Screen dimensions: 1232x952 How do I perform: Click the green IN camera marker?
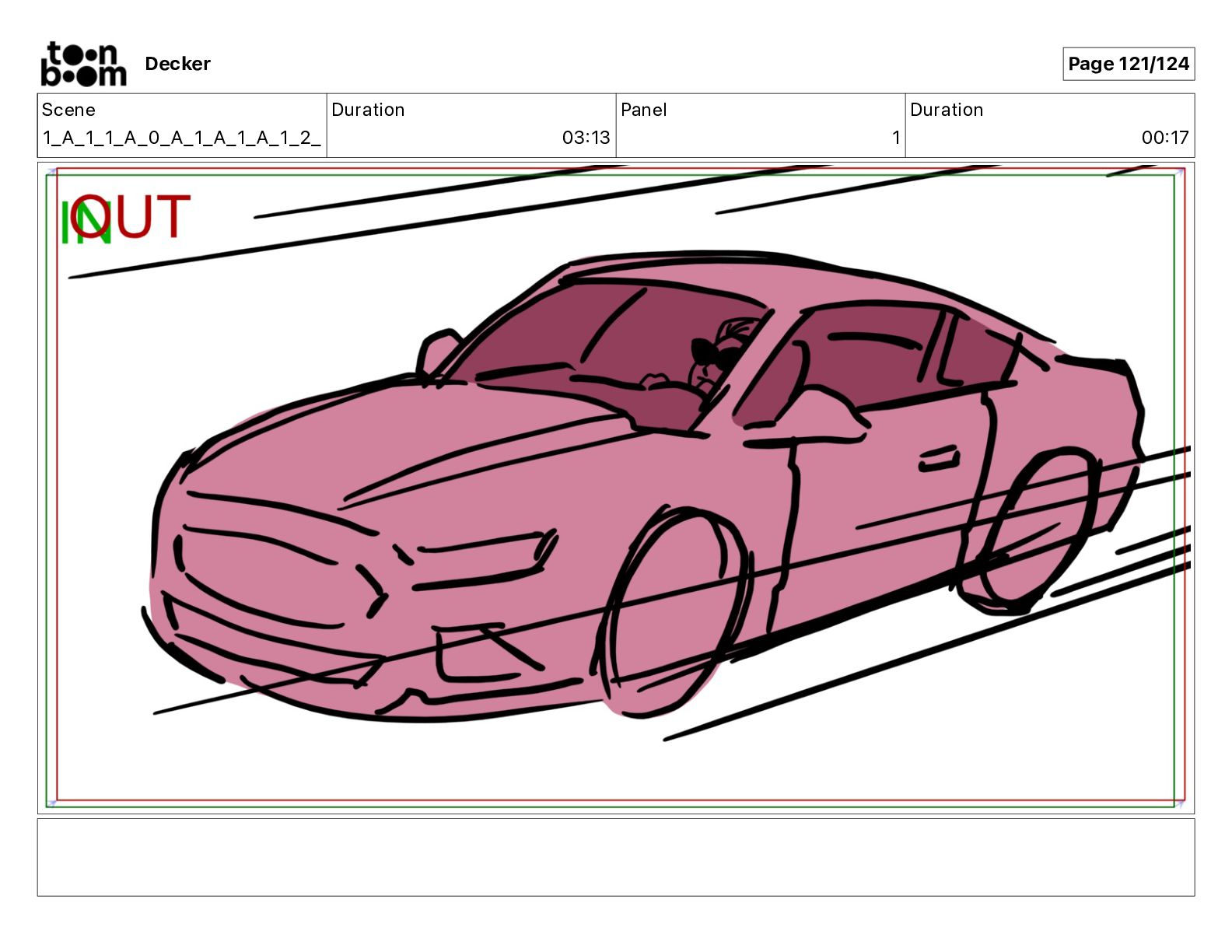(86, 222)
